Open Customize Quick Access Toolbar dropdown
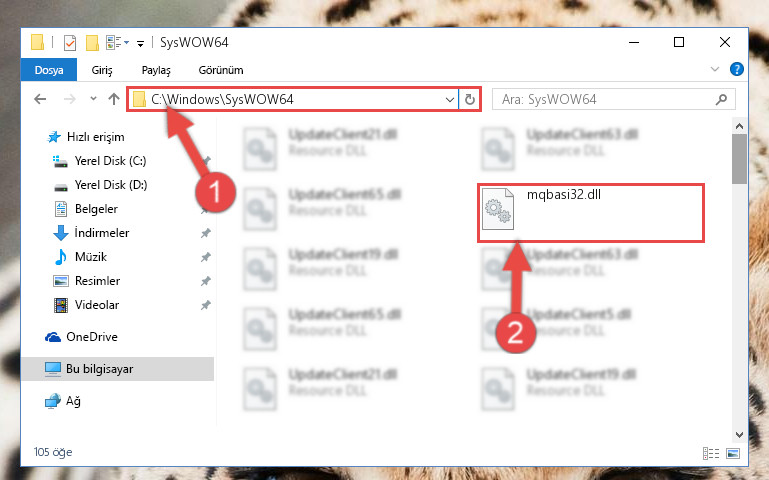 click(x=140, y=44)
